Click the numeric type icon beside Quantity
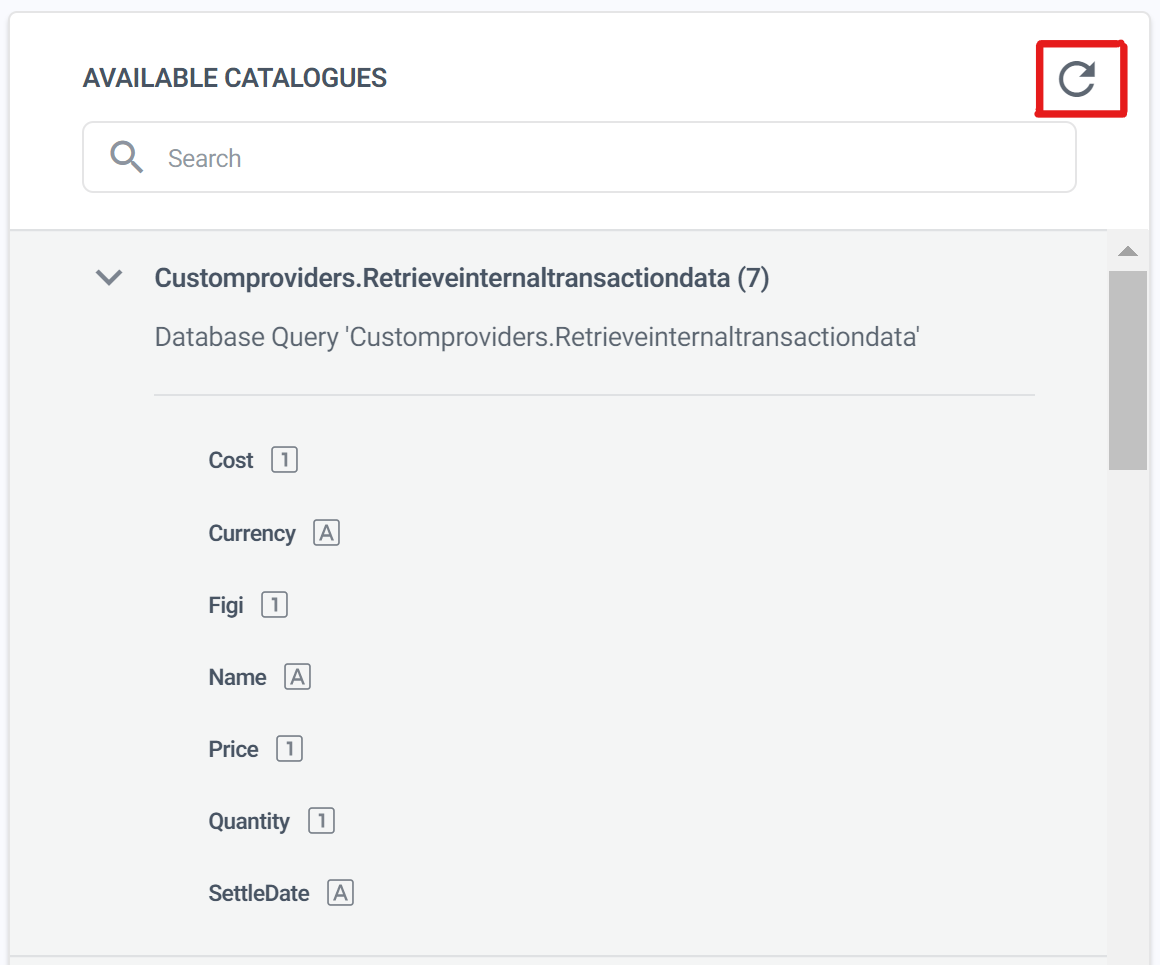The height and width of the screenshot is (965, 1160). pos(321,821)
